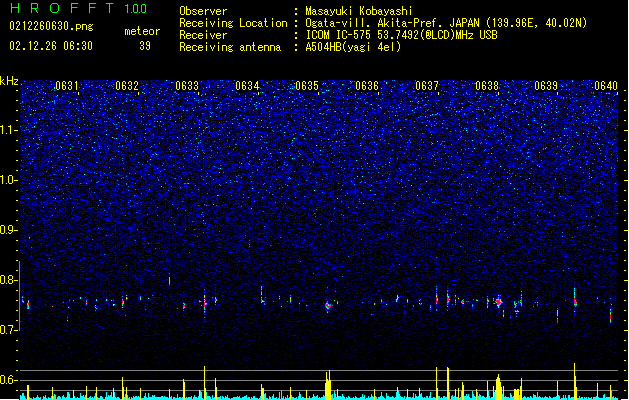Image resolution: width=629 pixels, height=400 pixels.
Task: Click the 1.0 kHz frequency axis label
Action: tap(9, 180)
